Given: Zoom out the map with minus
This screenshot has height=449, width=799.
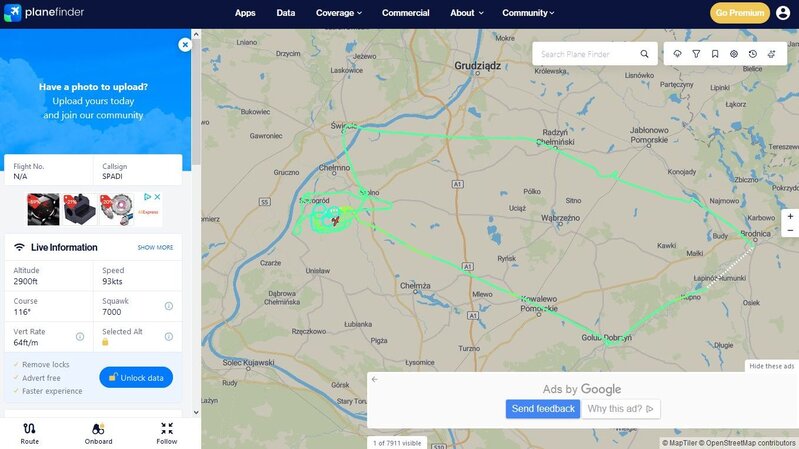Looking at the screenshot, I should tap(790, 230).
